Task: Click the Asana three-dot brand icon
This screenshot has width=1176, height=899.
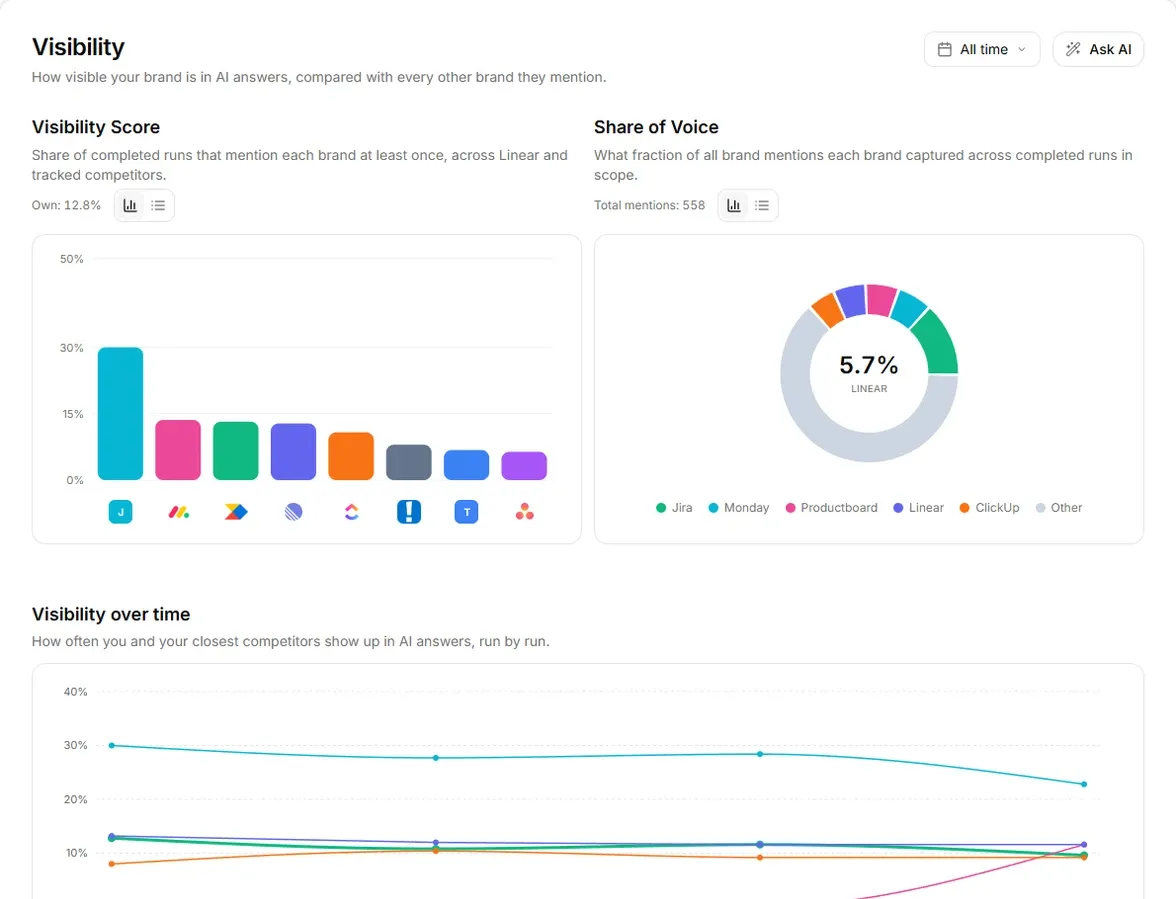Action: tap(524, 512)
